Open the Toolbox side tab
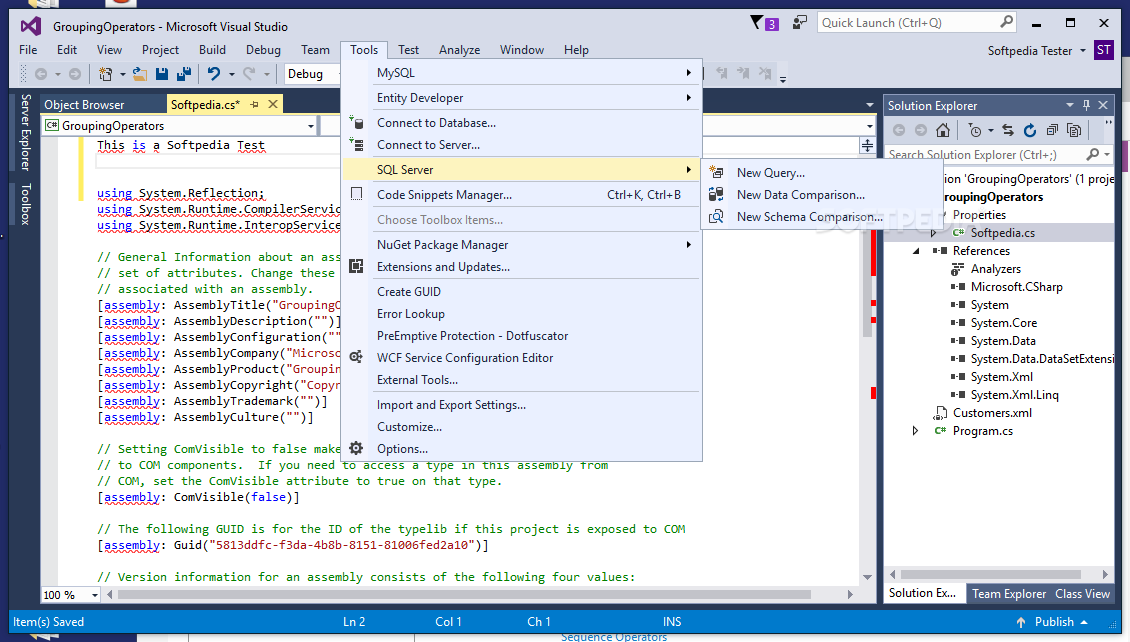The width and height of the screenshot is (1130, 642). pos(25,204)
